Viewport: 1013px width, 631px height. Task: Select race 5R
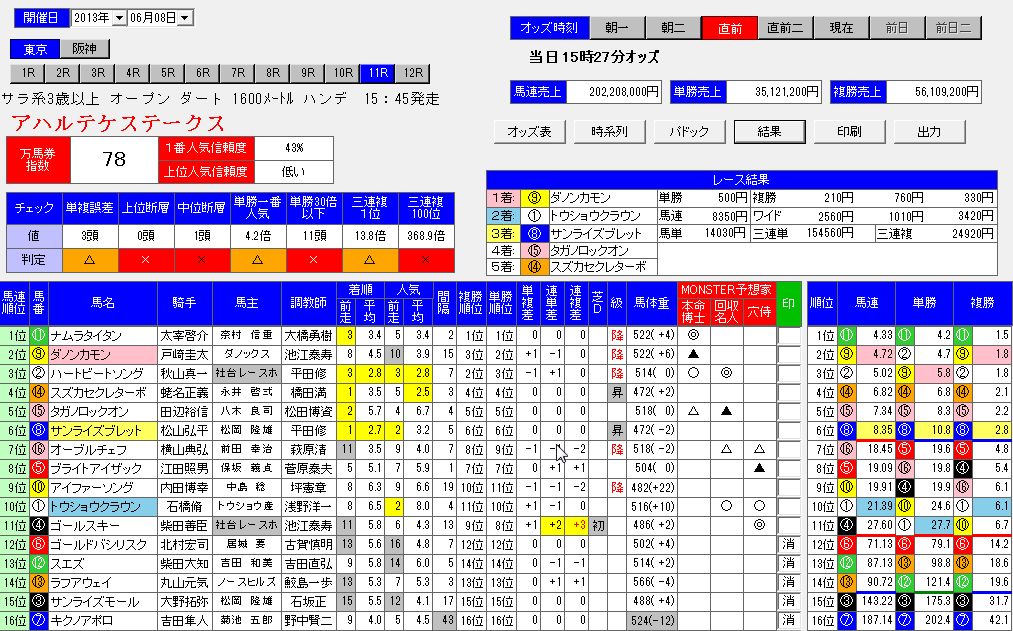coord(168,73)
